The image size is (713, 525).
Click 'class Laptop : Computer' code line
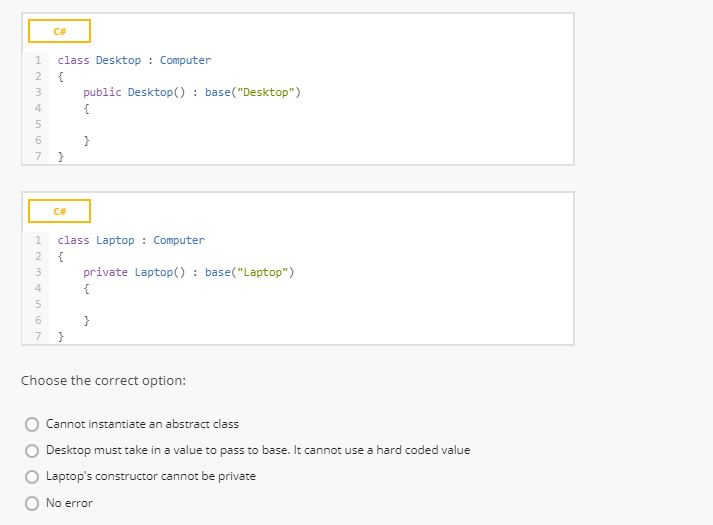pos(131,240)
